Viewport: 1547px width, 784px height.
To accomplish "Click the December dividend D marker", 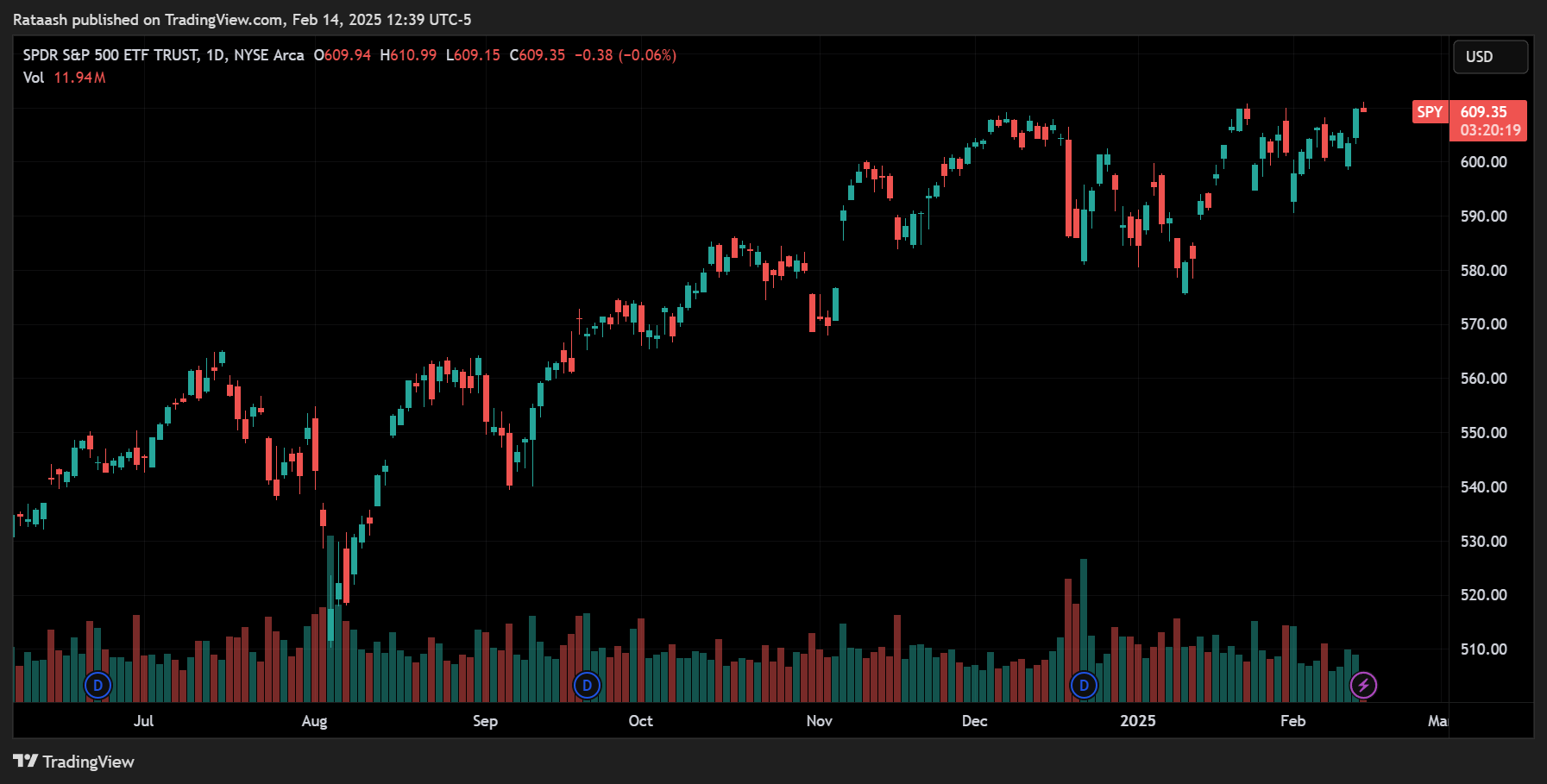I will [x=1084, y=686].
